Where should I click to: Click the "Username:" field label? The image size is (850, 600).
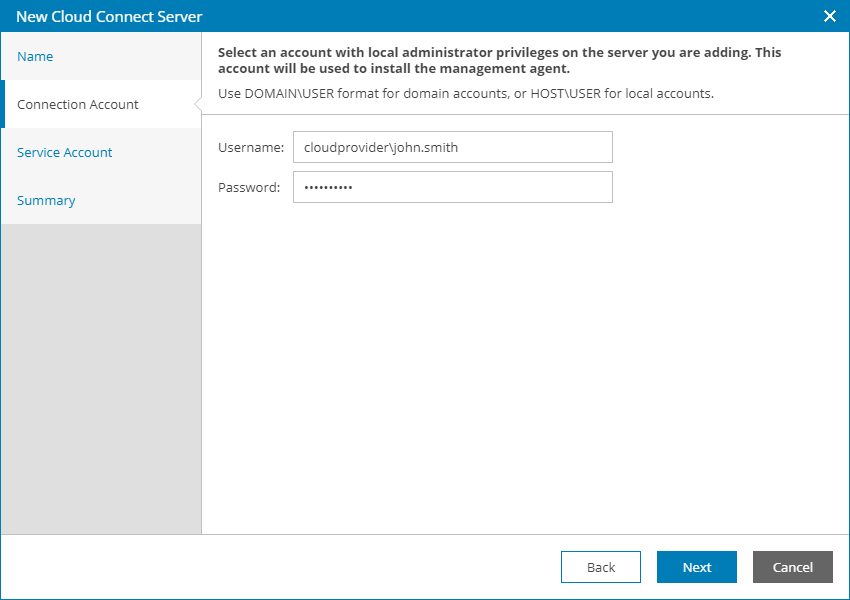pos(251,147)
